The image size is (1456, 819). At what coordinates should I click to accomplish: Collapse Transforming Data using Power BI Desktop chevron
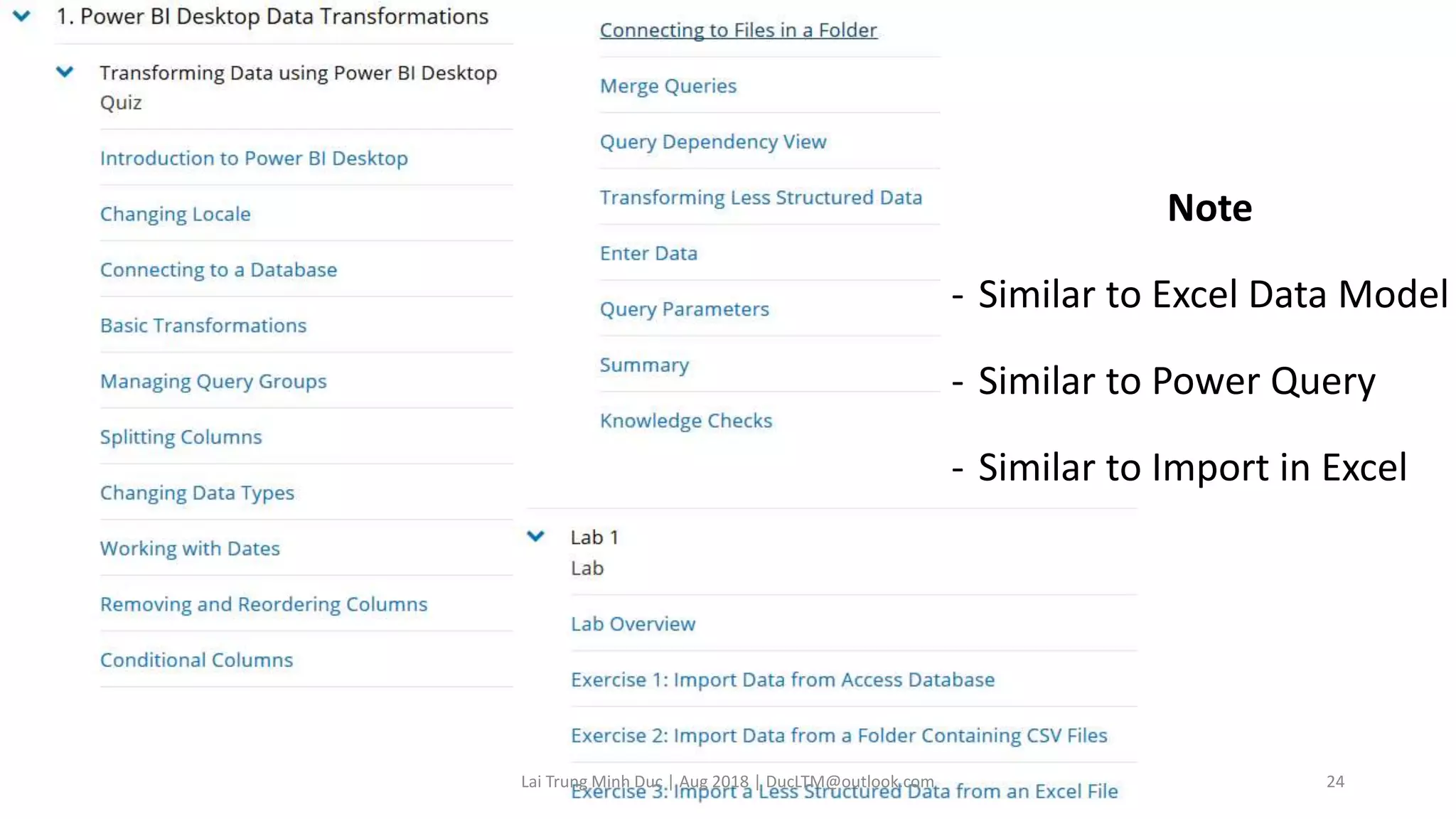click(x=65, y=72)
